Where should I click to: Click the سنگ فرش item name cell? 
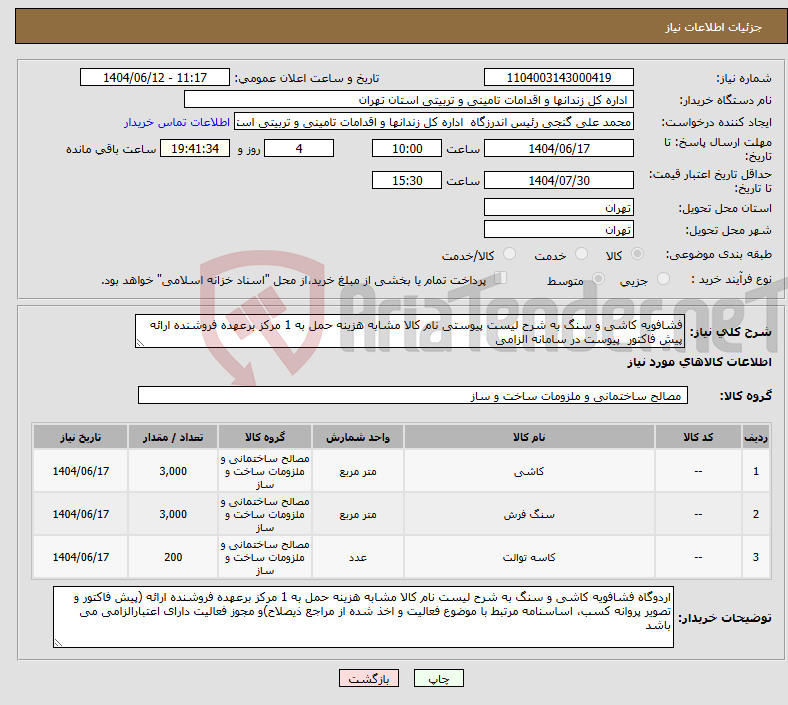(x=529, y=515)
